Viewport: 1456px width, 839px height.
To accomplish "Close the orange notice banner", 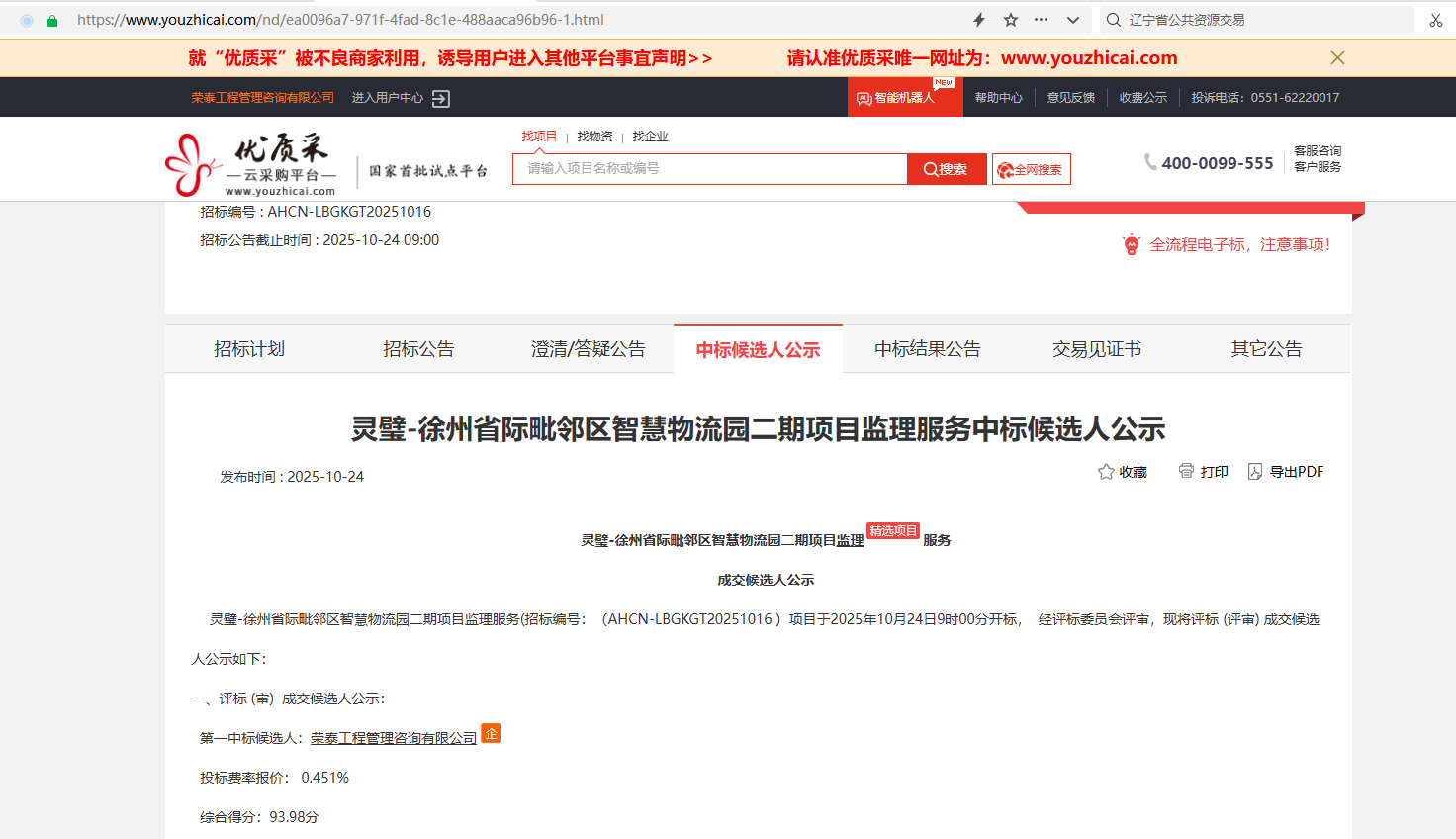I will 1337,58.
